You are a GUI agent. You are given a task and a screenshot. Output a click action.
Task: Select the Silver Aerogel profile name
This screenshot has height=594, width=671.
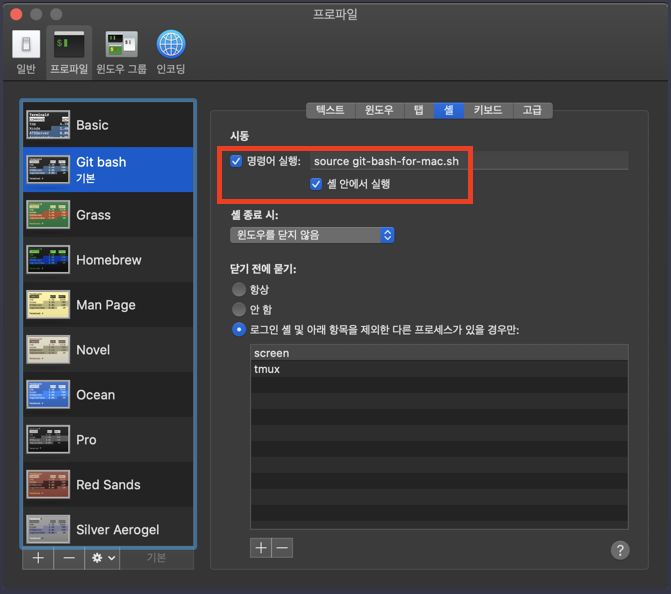click(x=118, y=530)
